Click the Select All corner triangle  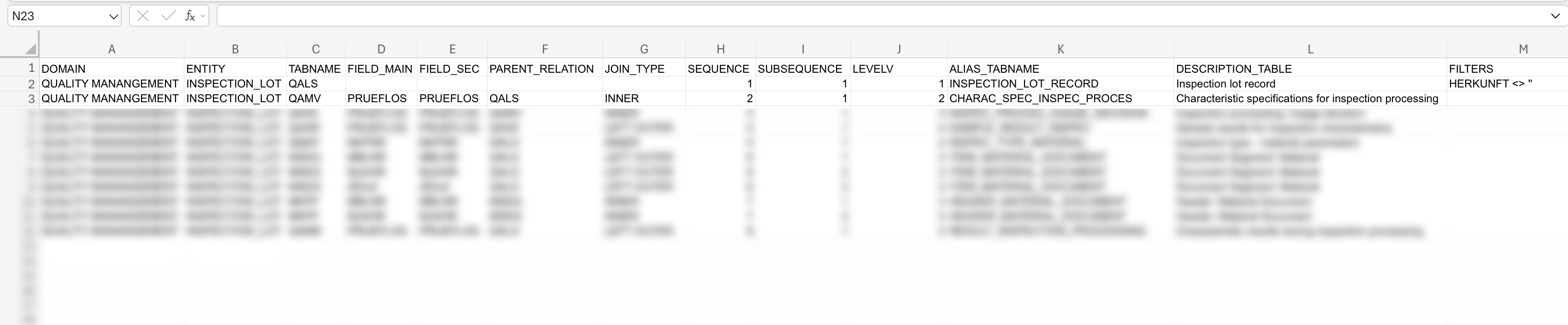point(30,49)
